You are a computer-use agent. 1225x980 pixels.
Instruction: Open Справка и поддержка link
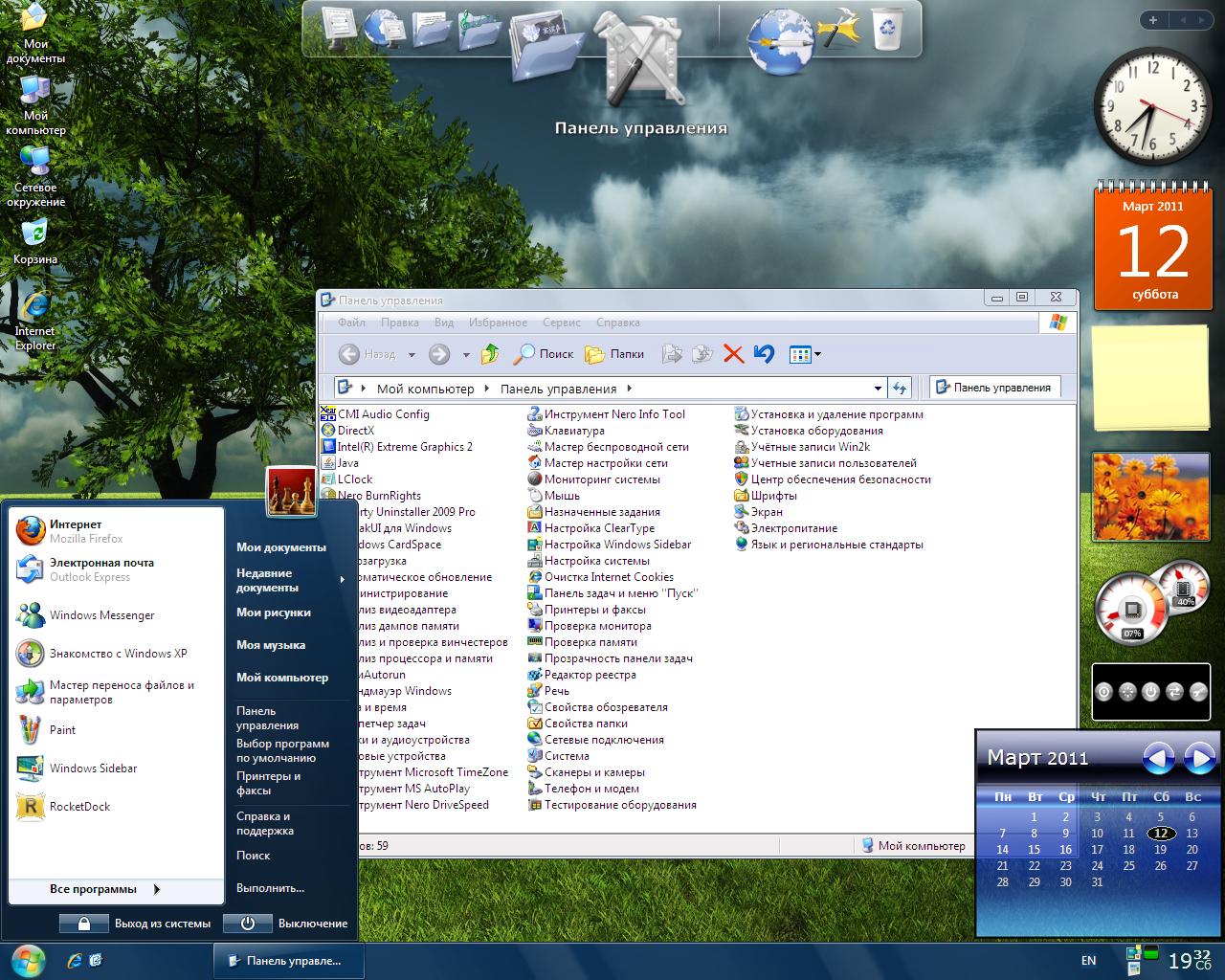point(264,823)
